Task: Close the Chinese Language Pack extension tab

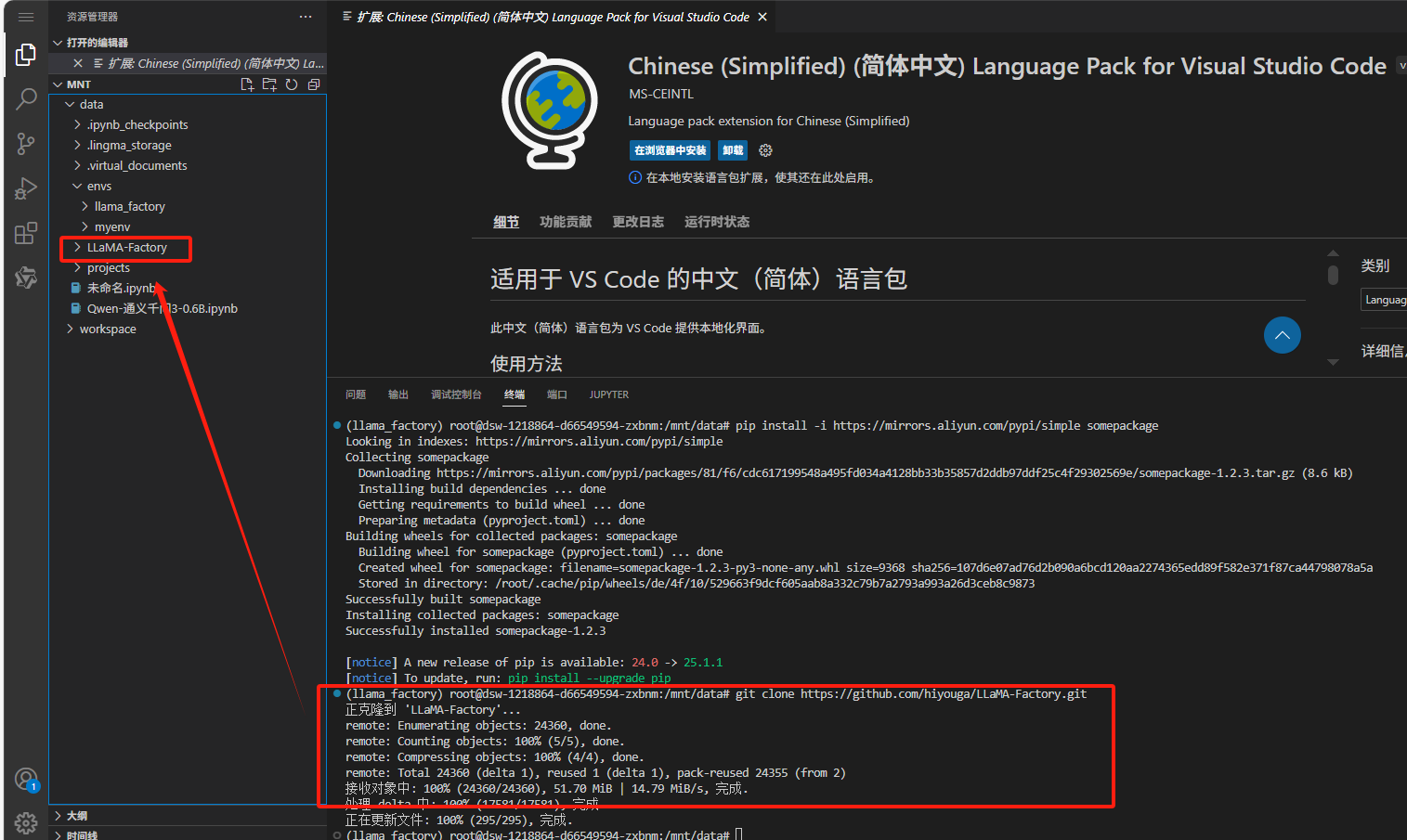Action: [x=762, y=17]
